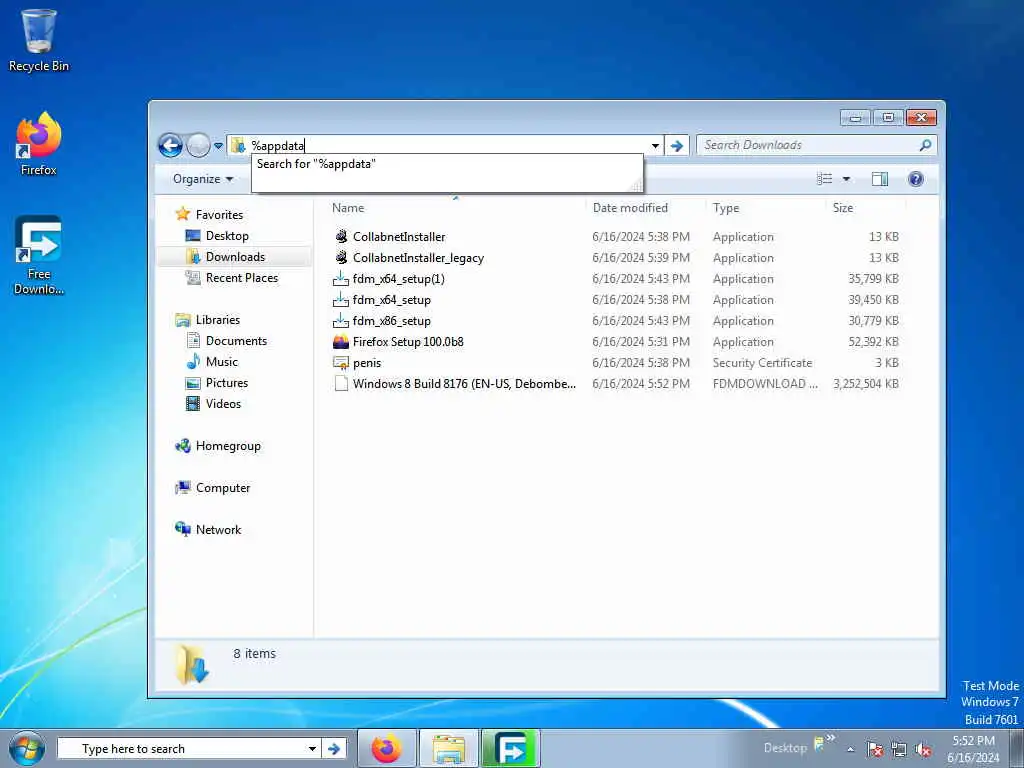Expand the address bar history dropdown

tap(655, 146)
